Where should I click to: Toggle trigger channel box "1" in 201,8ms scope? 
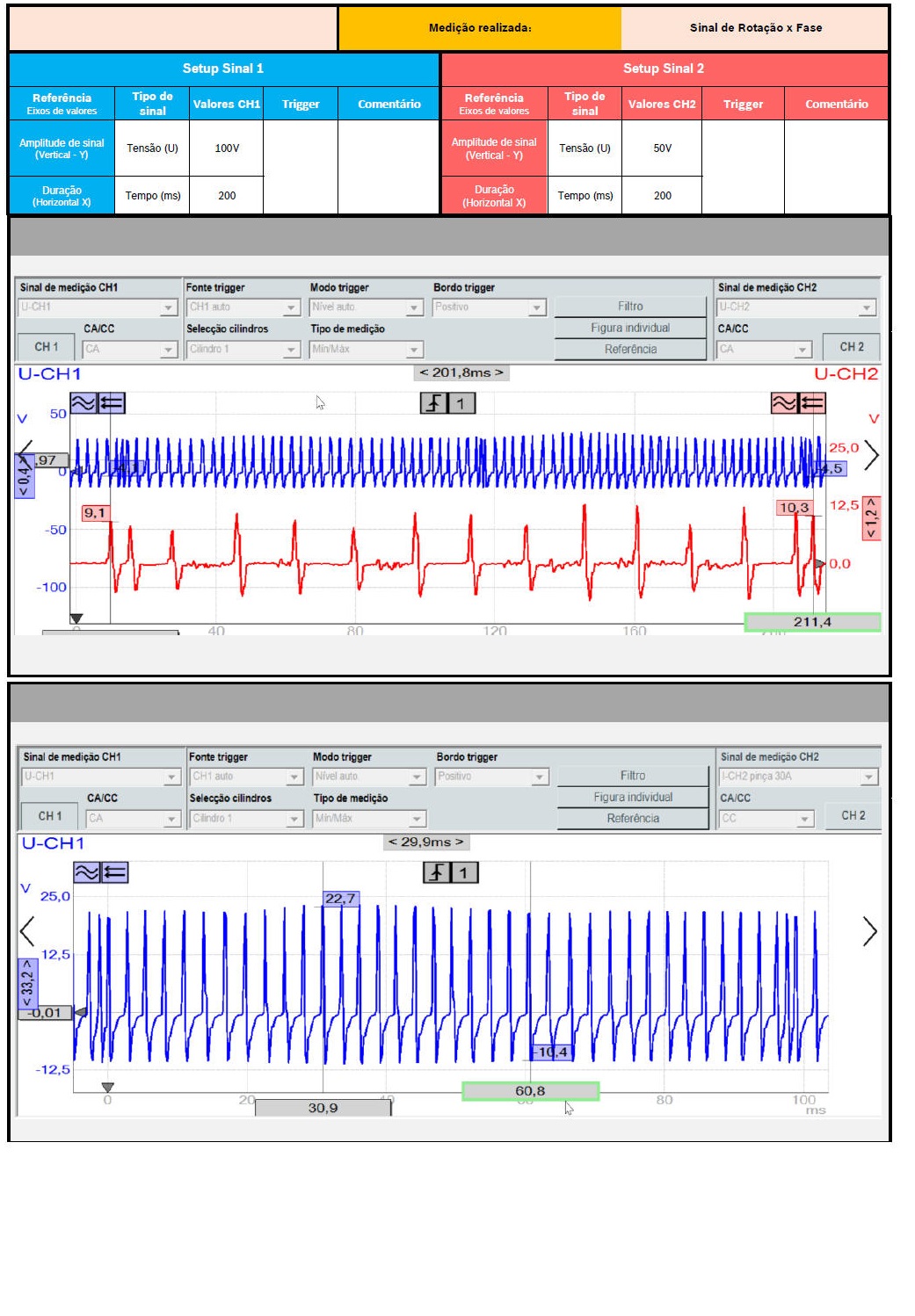click(461, 403)
